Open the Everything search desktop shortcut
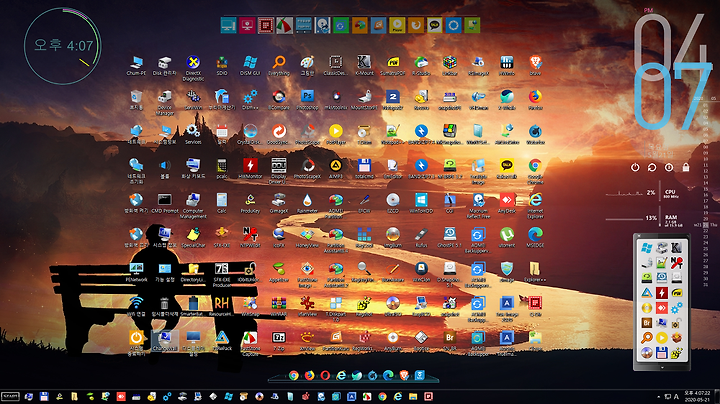Viewport: 720px width, 404px height. [279, 65]
